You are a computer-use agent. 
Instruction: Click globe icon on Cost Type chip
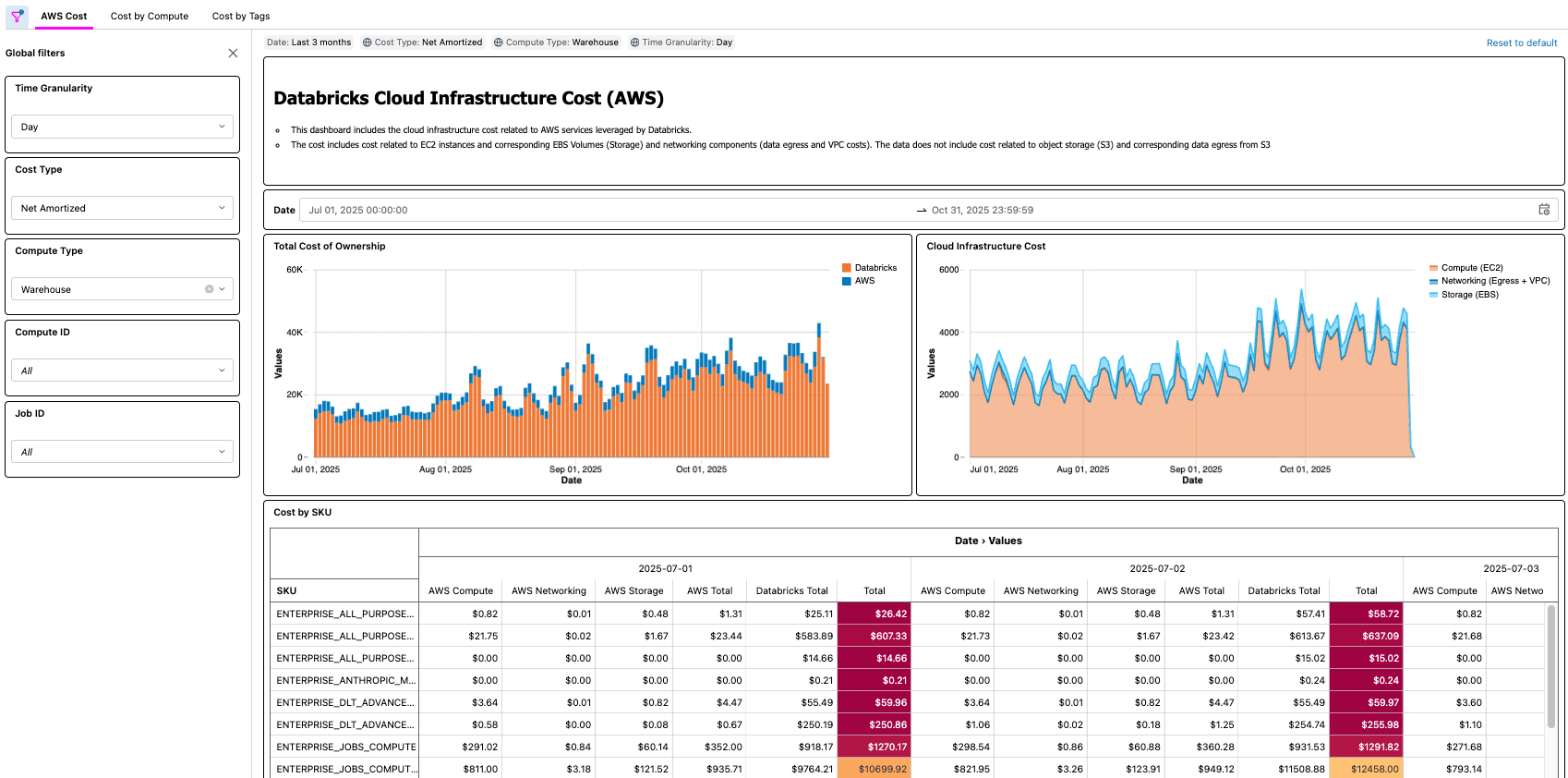[368, 43]
